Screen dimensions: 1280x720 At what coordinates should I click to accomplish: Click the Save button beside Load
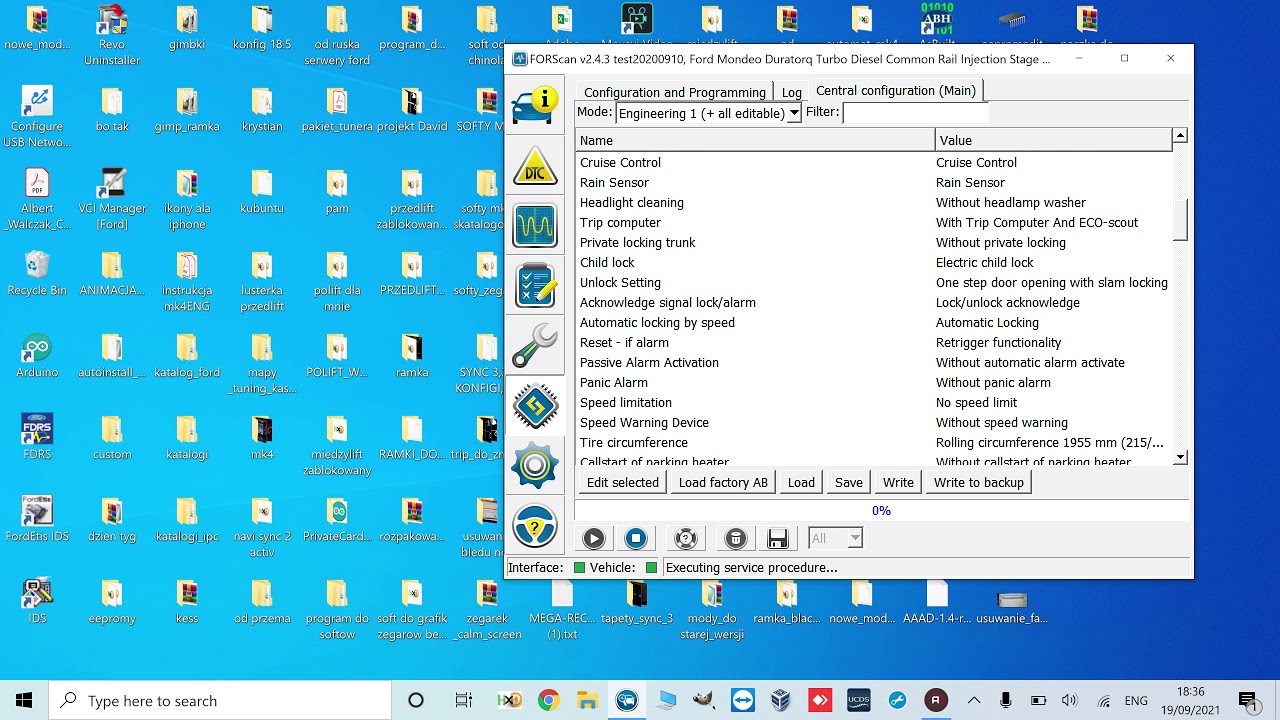coord(849,482)
